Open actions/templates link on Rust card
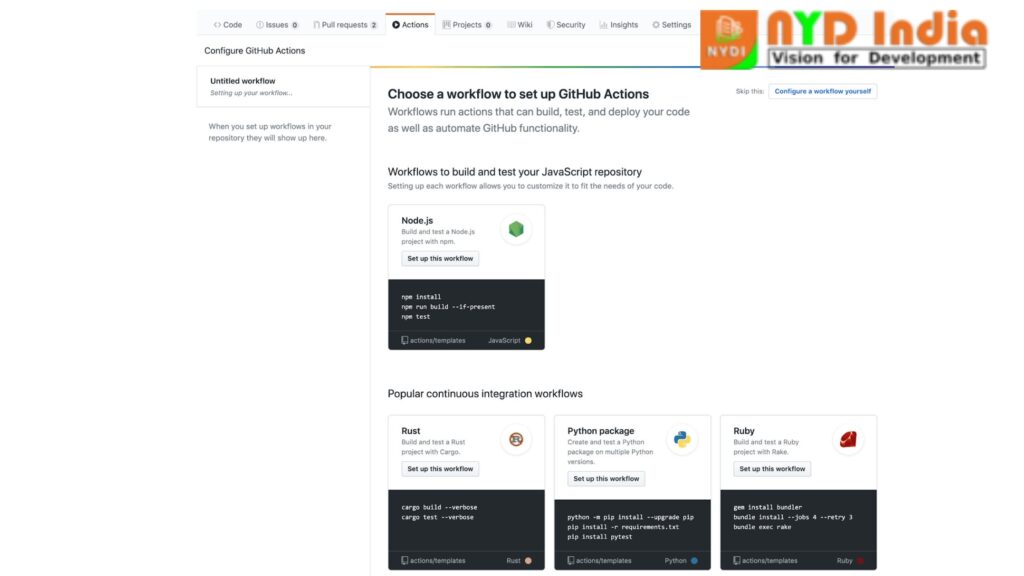The width and height of the screenshot is (1024, 576). [433, 560]
